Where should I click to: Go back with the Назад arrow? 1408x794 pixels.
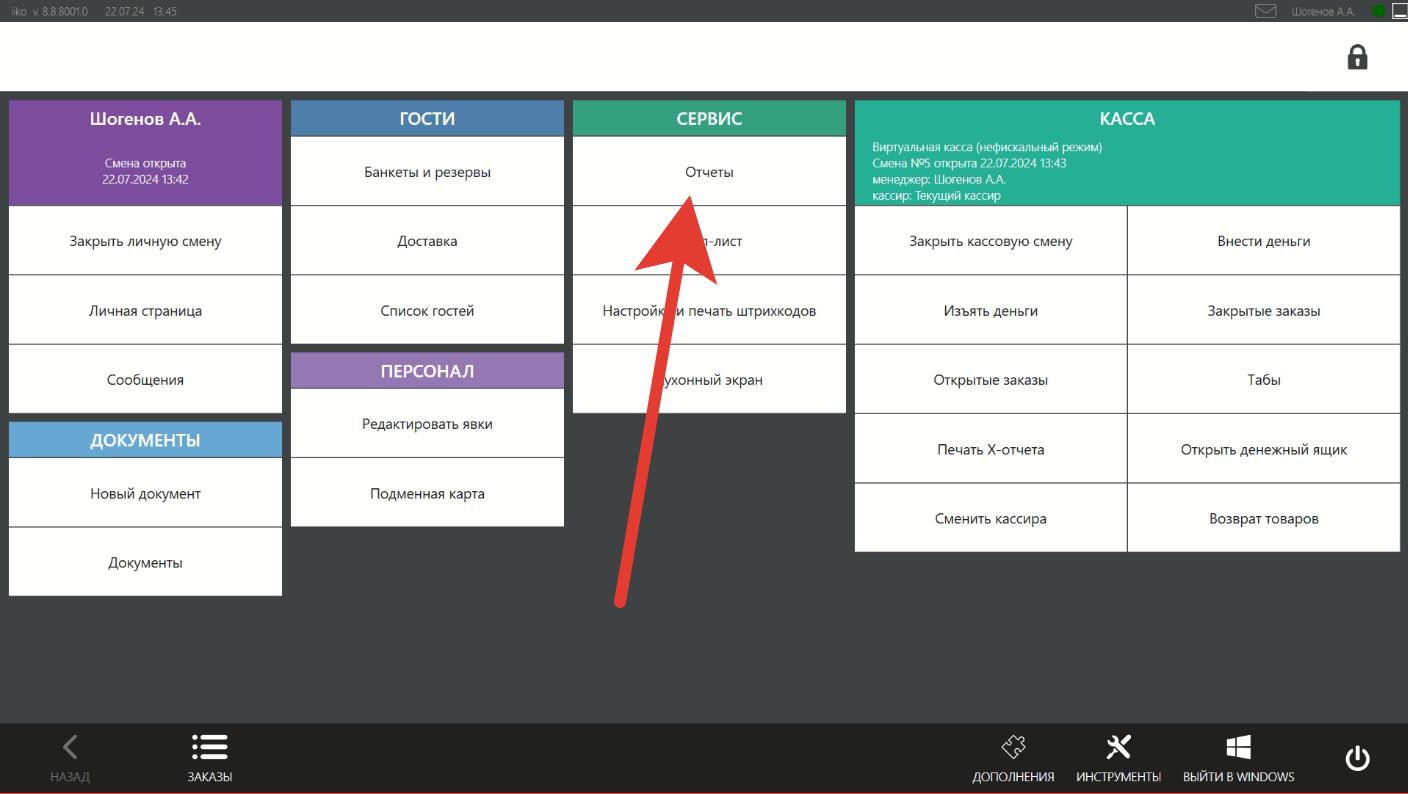[70, 747]
